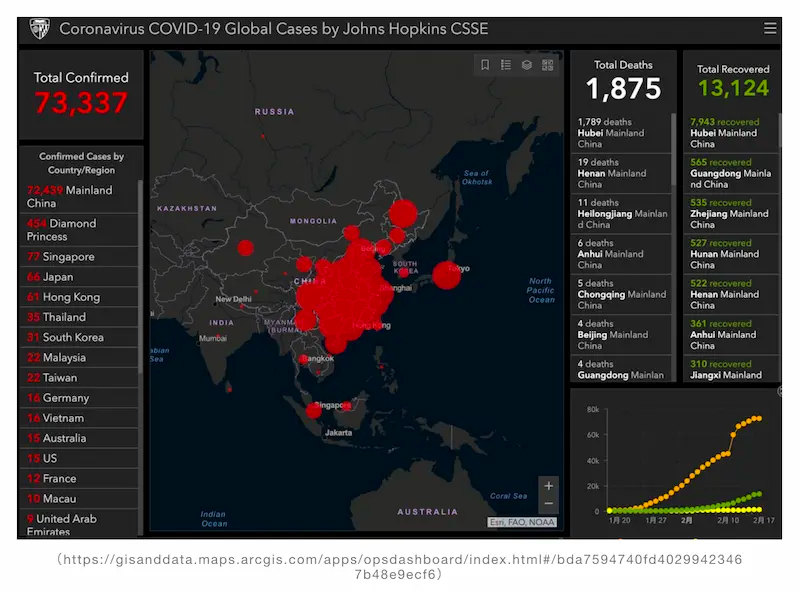Screen dimensions: 800x592
Task: Select United Arab Emirates in the list
Action: [79, 523]
